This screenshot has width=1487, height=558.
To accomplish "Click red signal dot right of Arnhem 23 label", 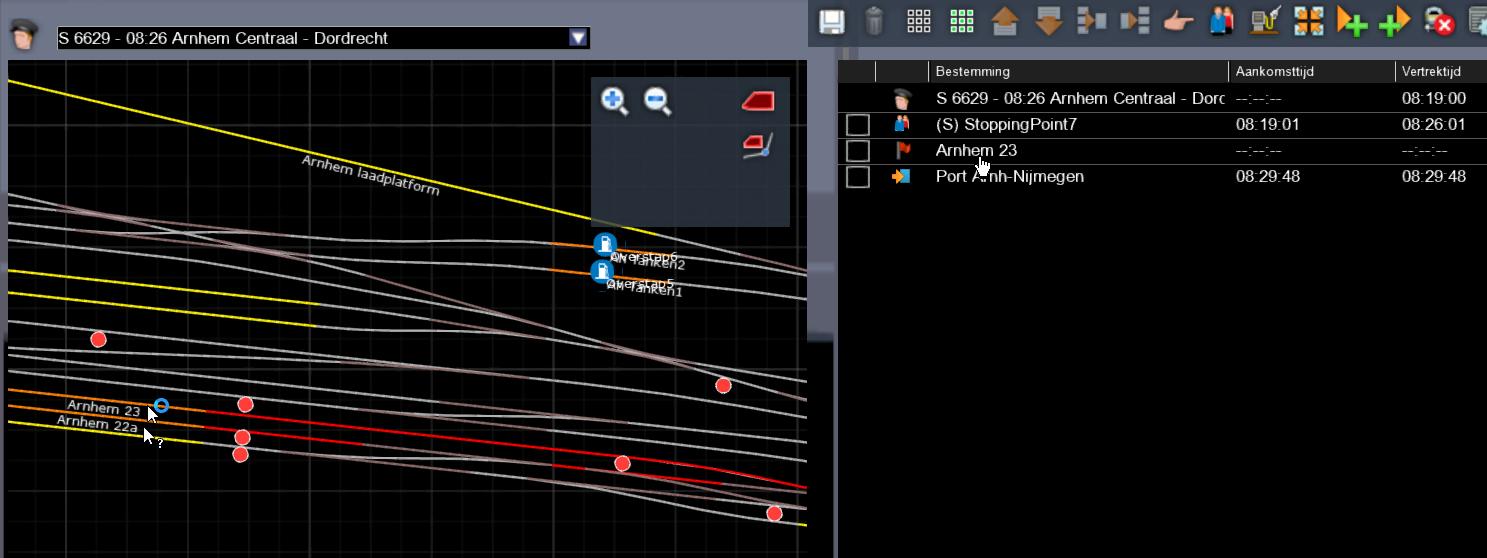I will [x=245, y=405].
